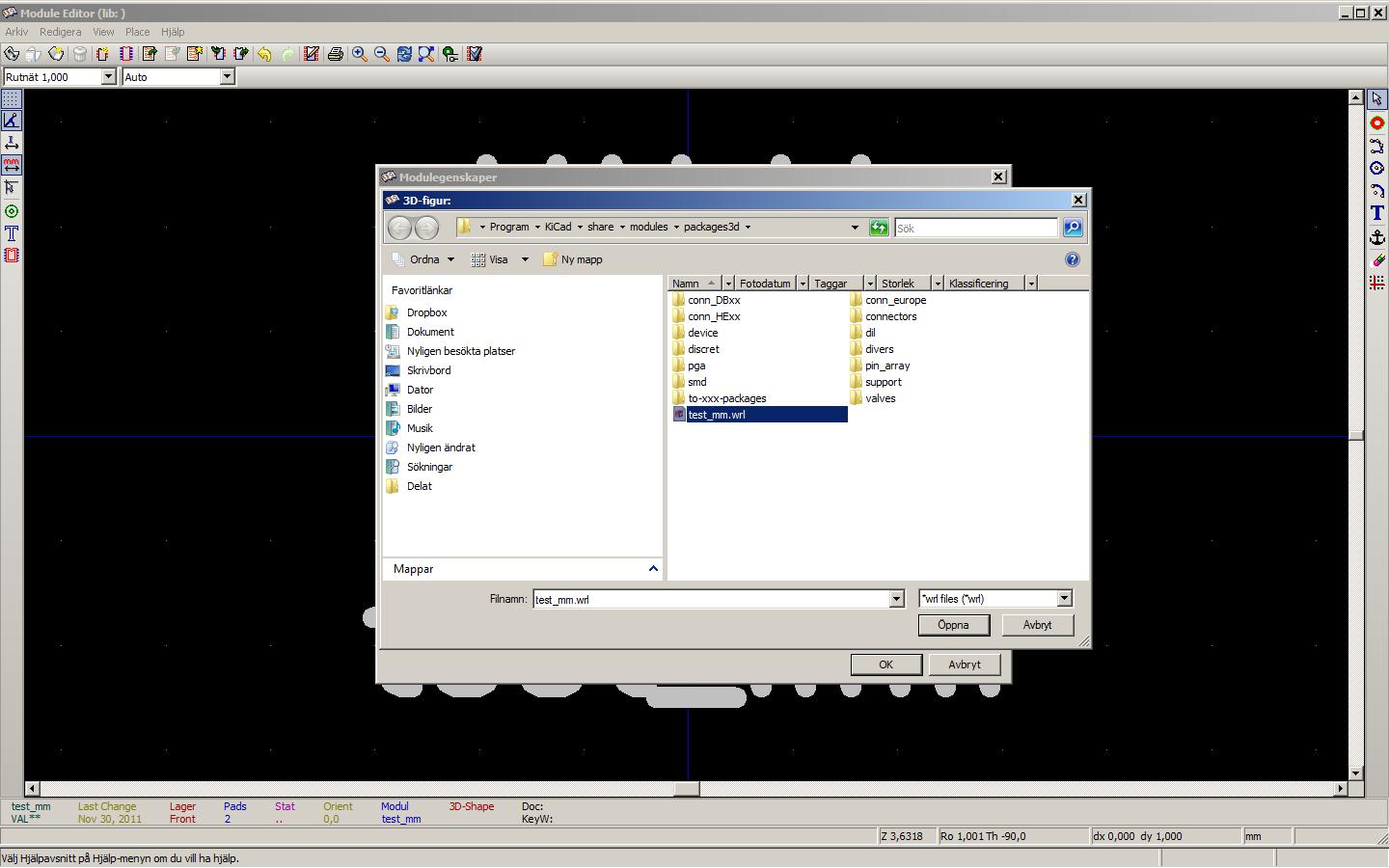Click the Add pad tool icon
The image size is (1389, 868).
click(x=1376, y=122)
